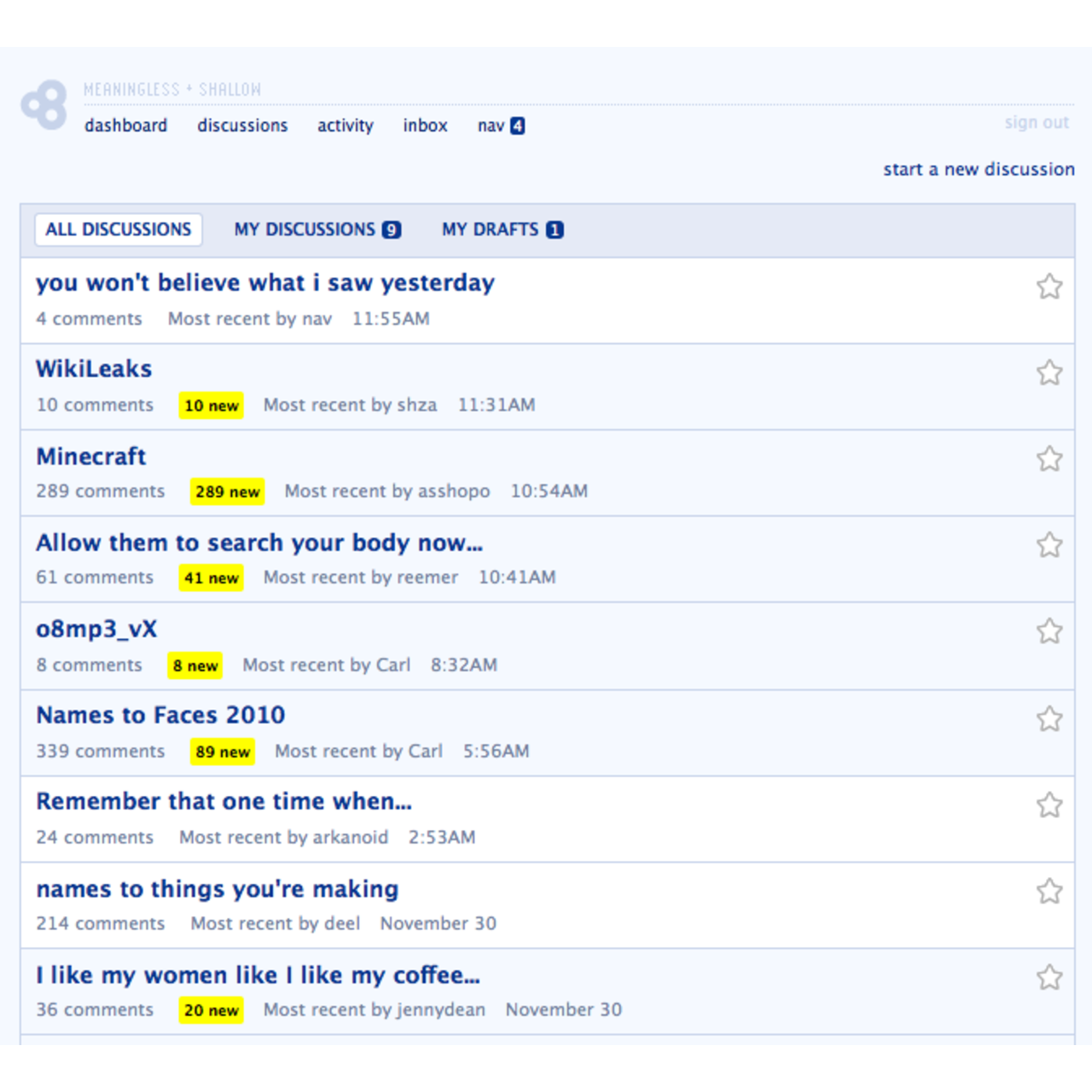Open the inbox from navigation
The height and width of the screenshot is (1092, 1092).
[x=425, y=125]
